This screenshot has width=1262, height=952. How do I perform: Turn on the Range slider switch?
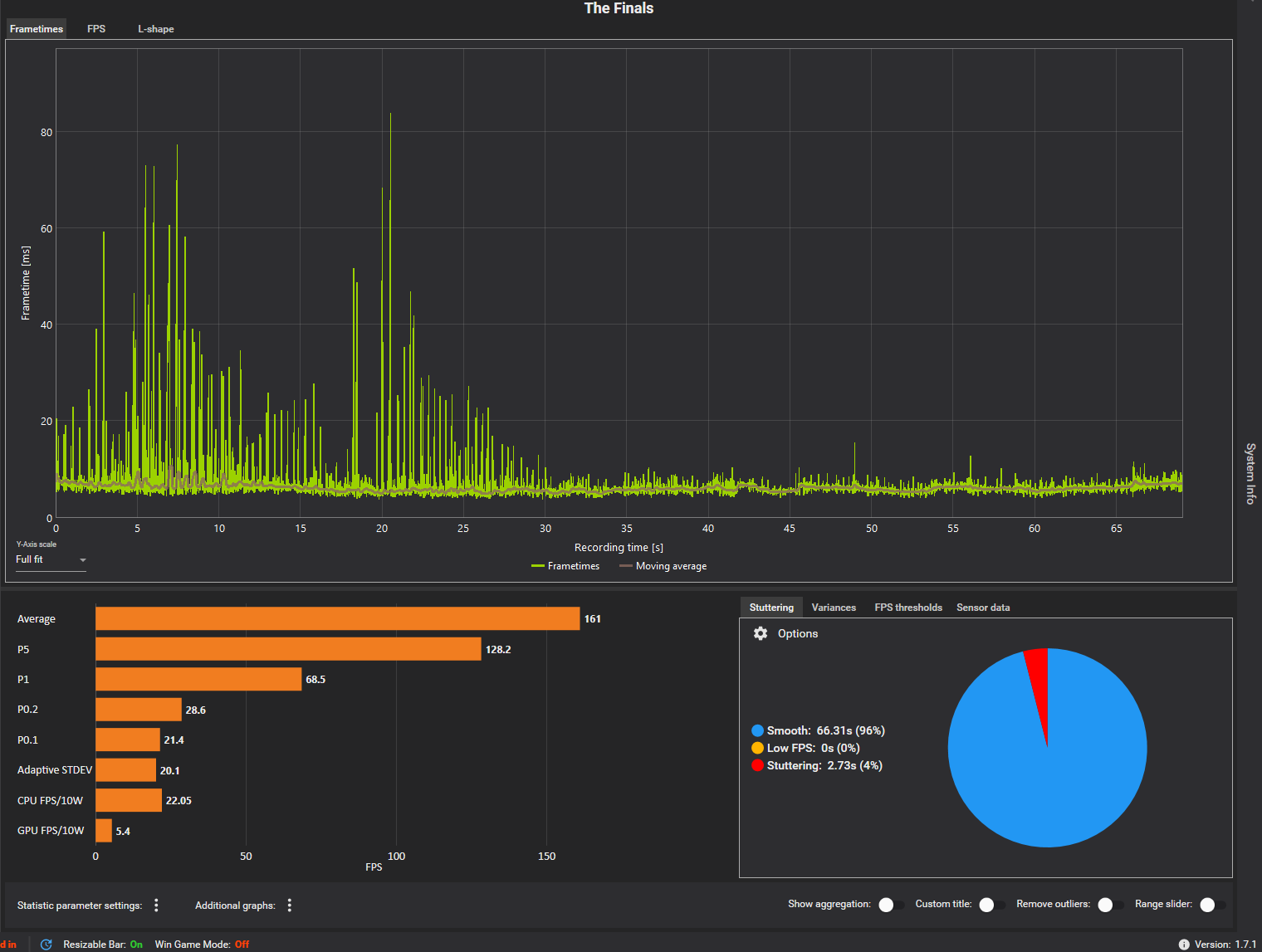coord(1212,905)
